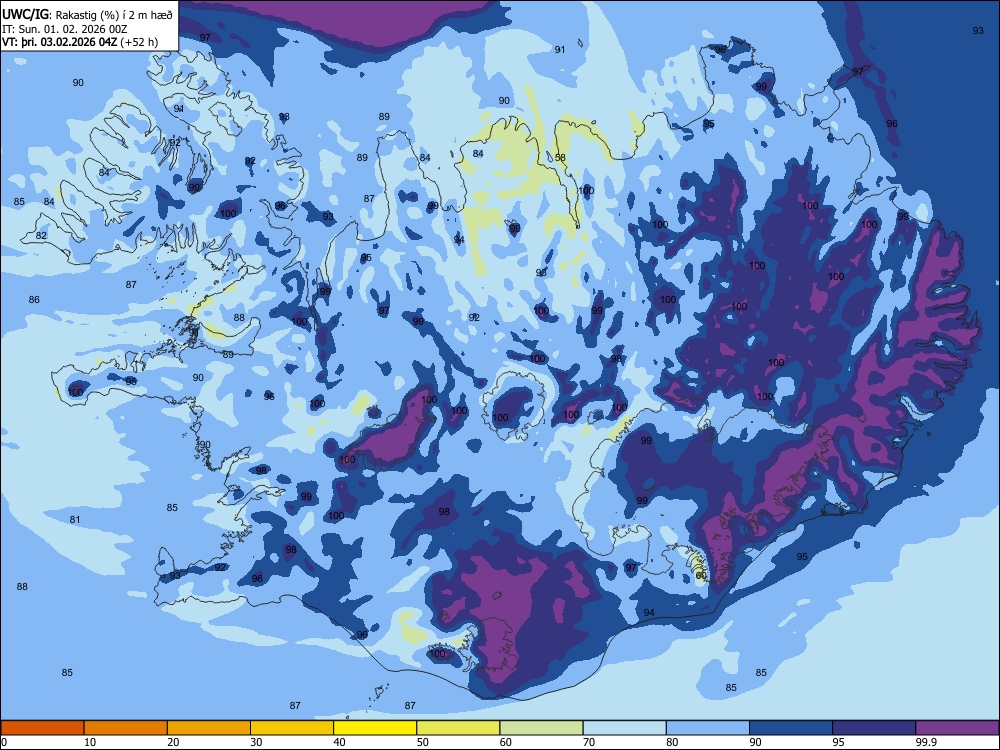1000x750 pixels.
Task: Select the golden 30–40 legend swatch
Action: pyautogui.click(x=292, y=728)
